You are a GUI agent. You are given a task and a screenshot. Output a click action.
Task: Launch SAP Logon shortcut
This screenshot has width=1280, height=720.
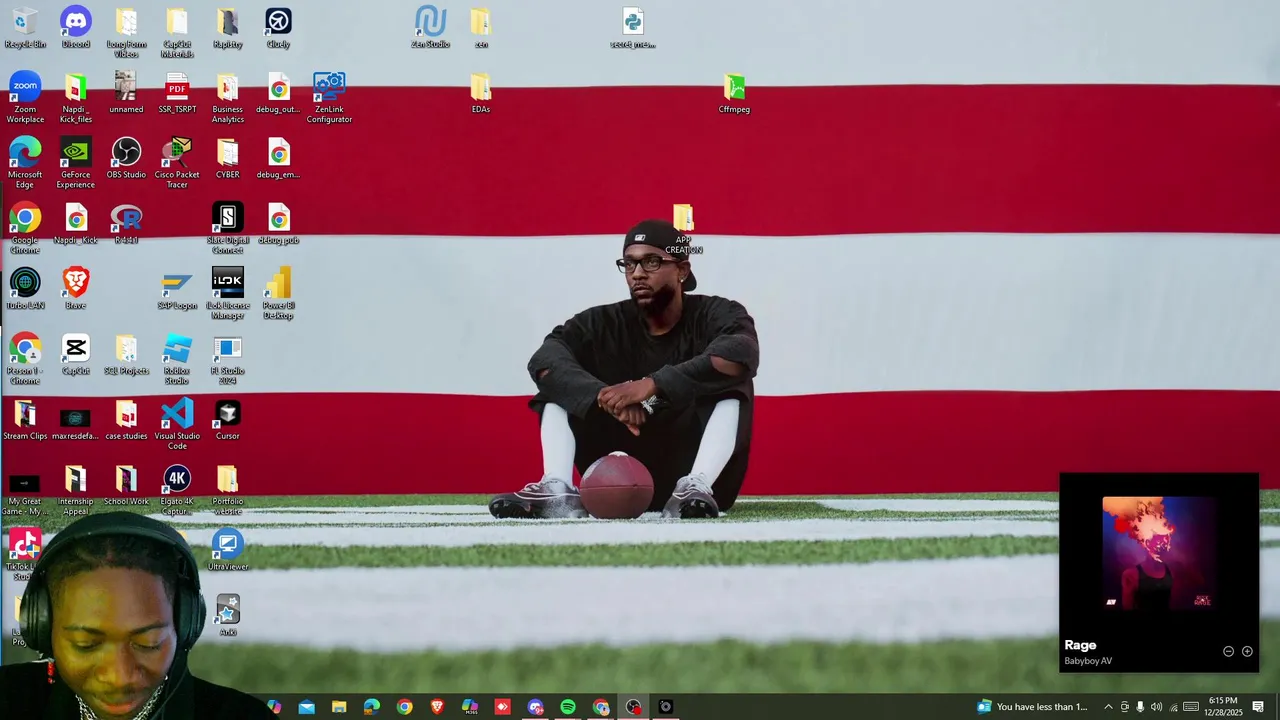[177, 289]
